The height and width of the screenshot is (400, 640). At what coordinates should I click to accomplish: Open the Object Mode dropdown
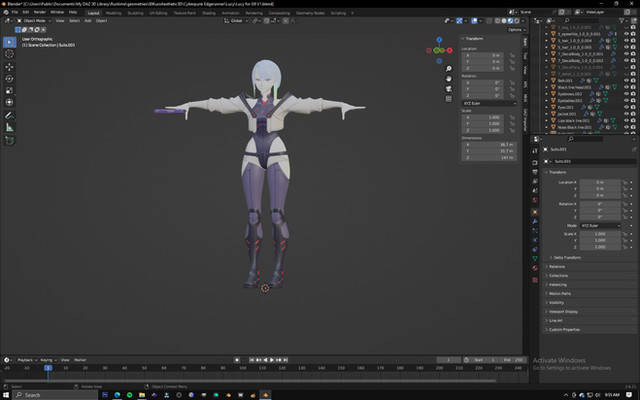pyautogui.click(x=32, y=19)
